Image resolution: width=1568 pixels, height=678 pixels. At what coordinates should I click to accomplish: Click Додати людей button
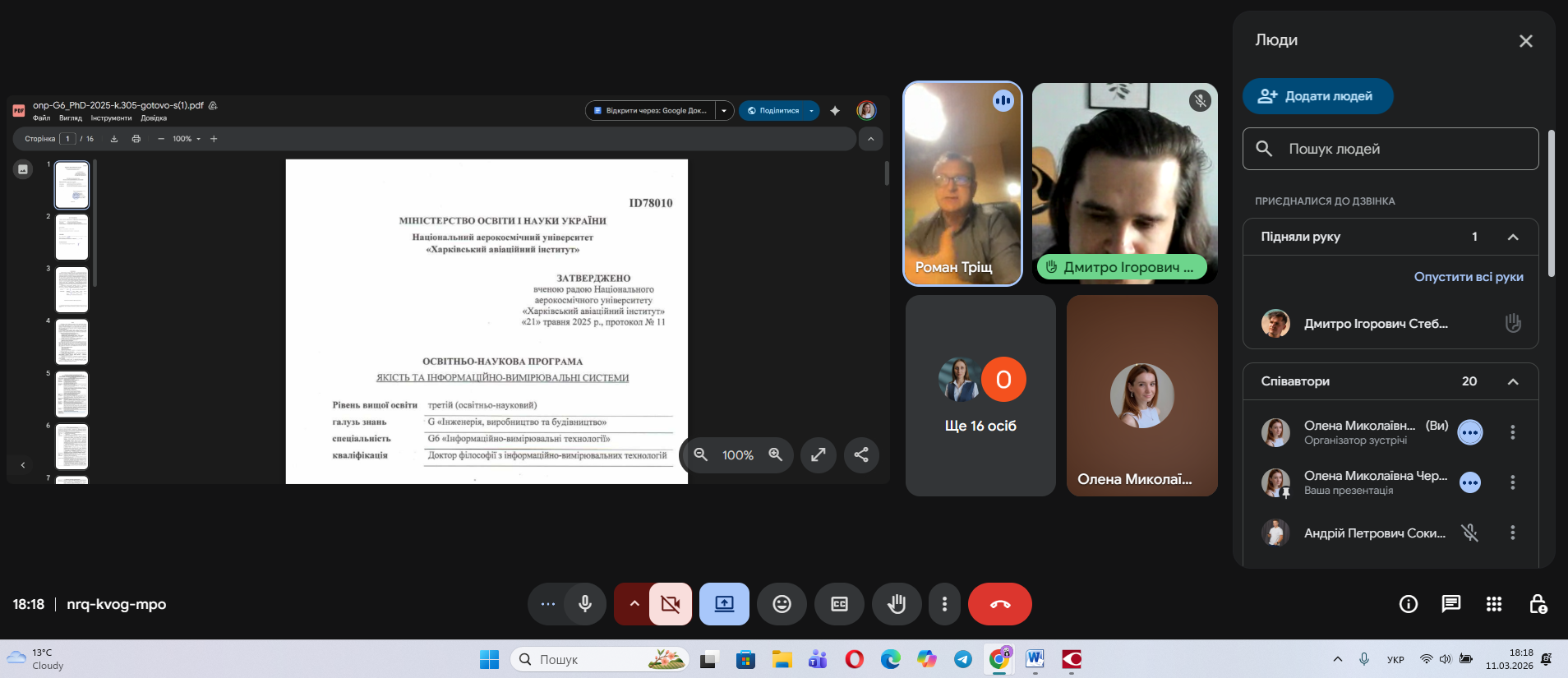[x=1317, y=96]
